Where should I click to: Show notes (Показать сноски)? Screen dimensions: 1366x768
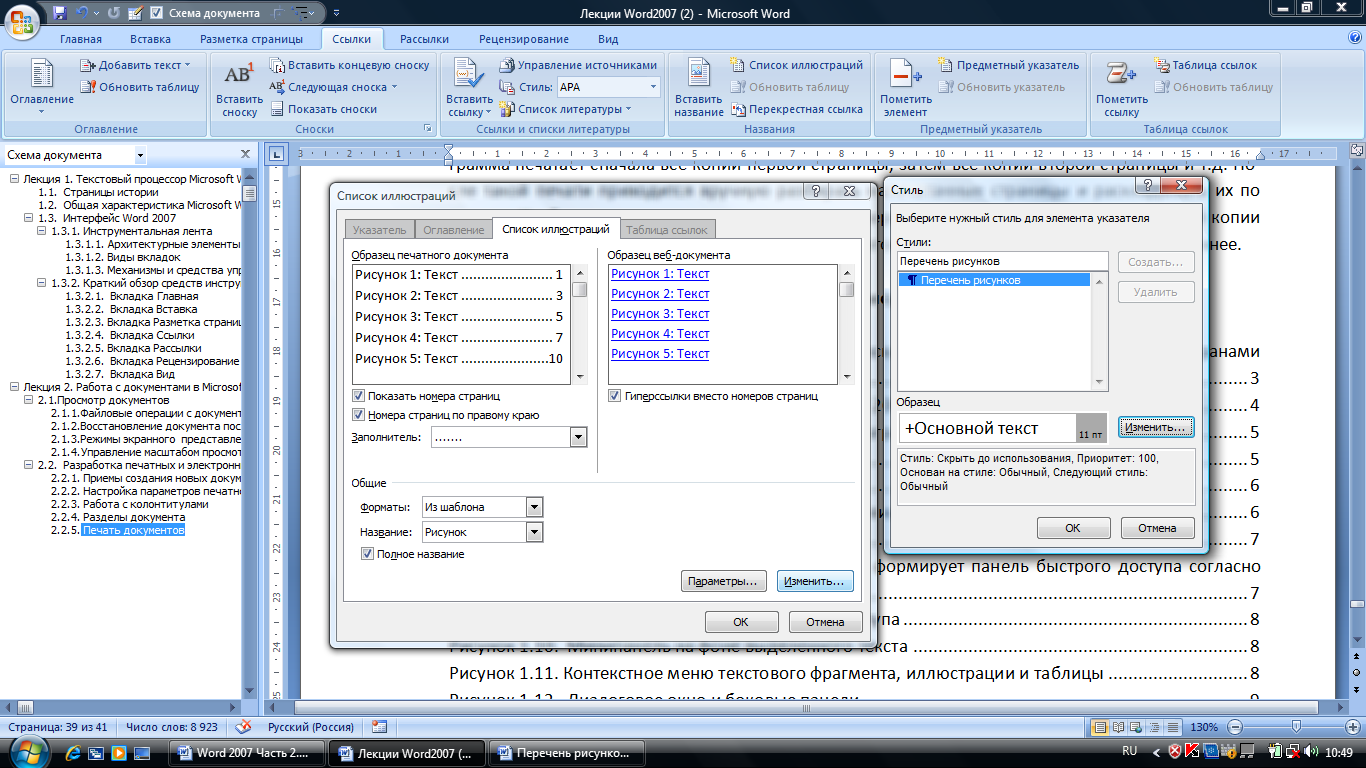324,109
